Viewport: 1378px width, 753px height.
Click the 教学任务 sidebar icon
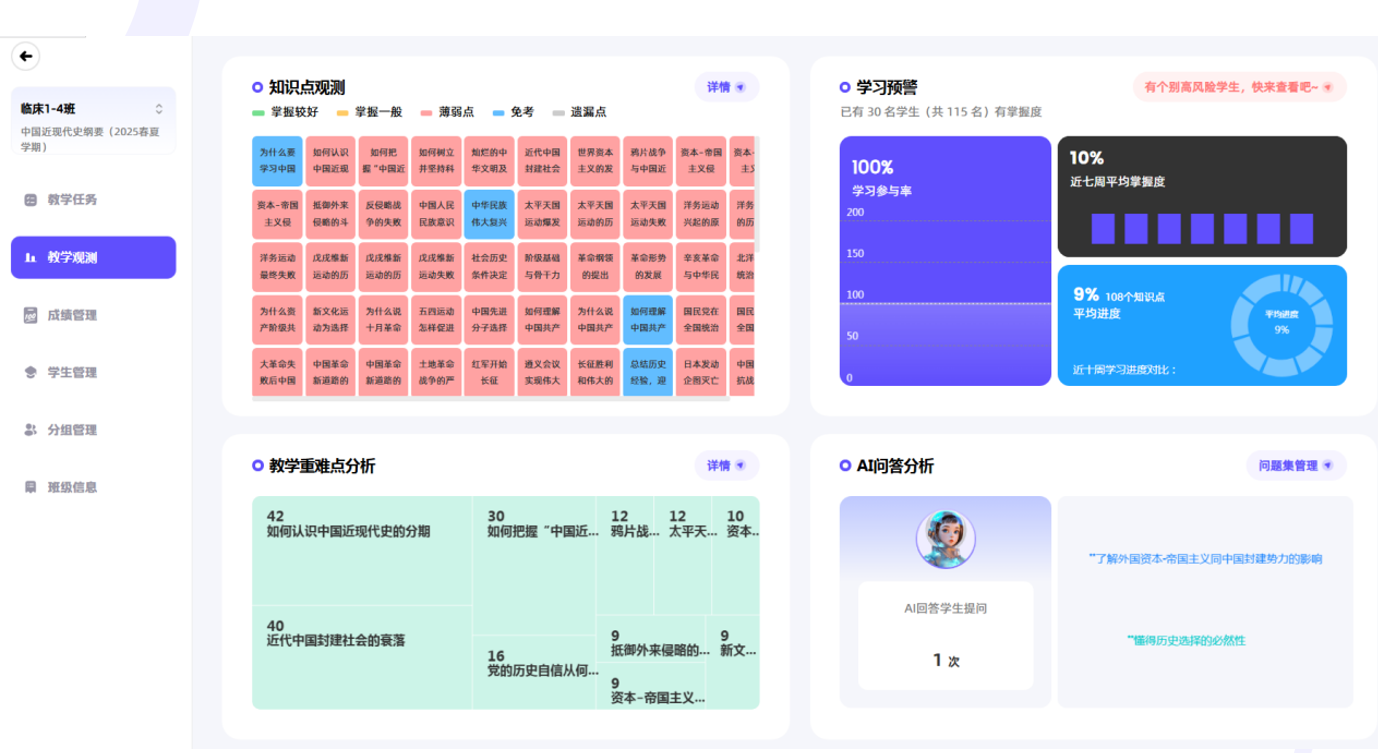coord(30,200)
